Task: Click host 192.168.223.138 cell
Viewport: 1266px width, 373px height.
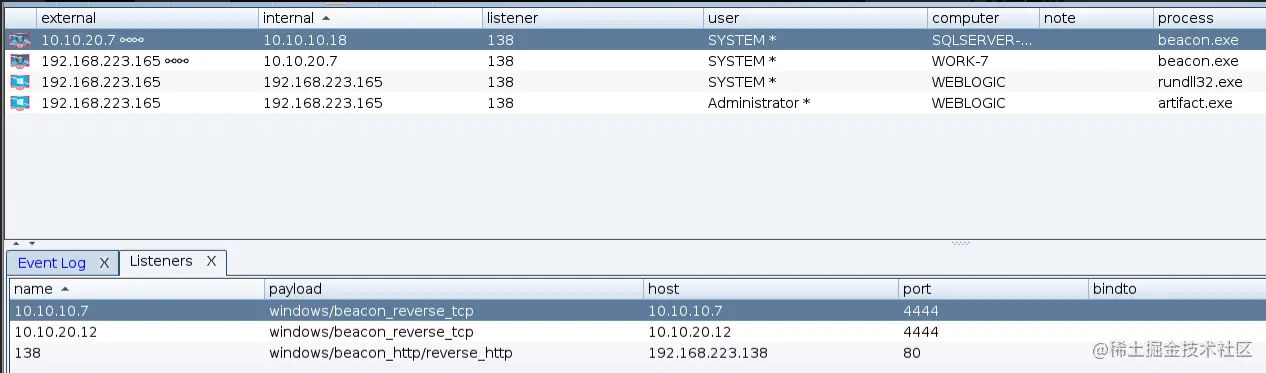Action: pos(709,353)
